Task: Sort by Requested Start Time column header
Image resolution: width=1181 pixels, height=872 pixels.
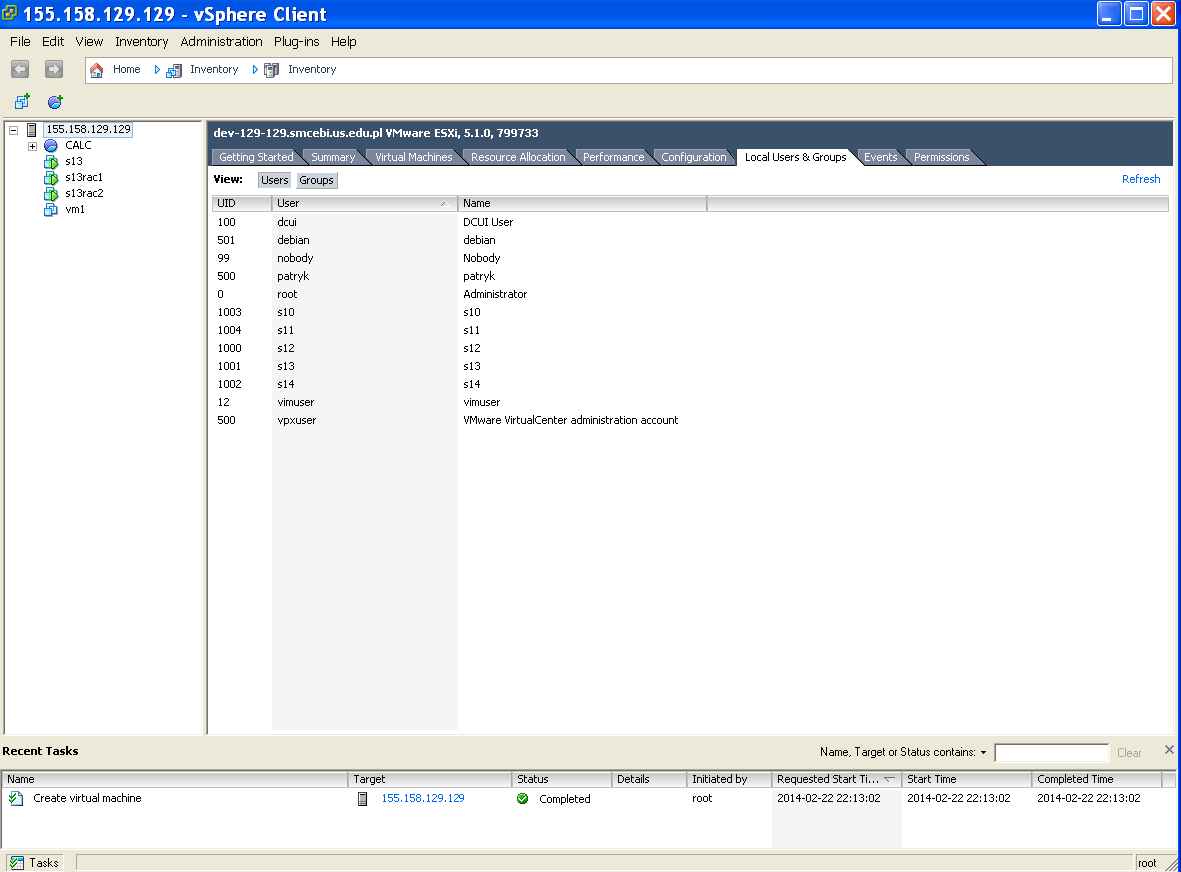Action: [836, 779]
